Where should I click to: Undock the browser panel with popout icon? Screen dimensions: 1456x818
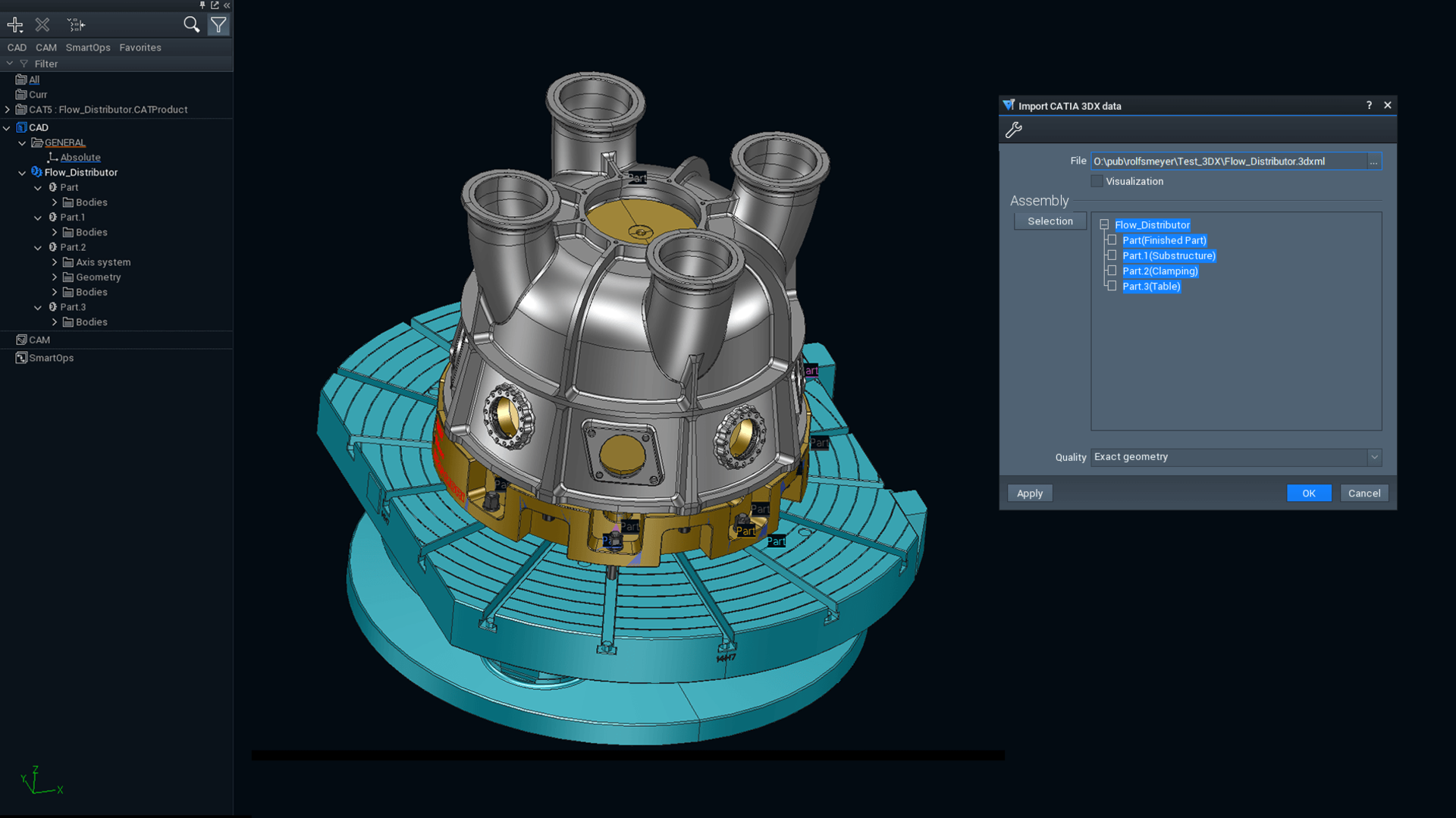pyautogui.click(x=215, y=5)
